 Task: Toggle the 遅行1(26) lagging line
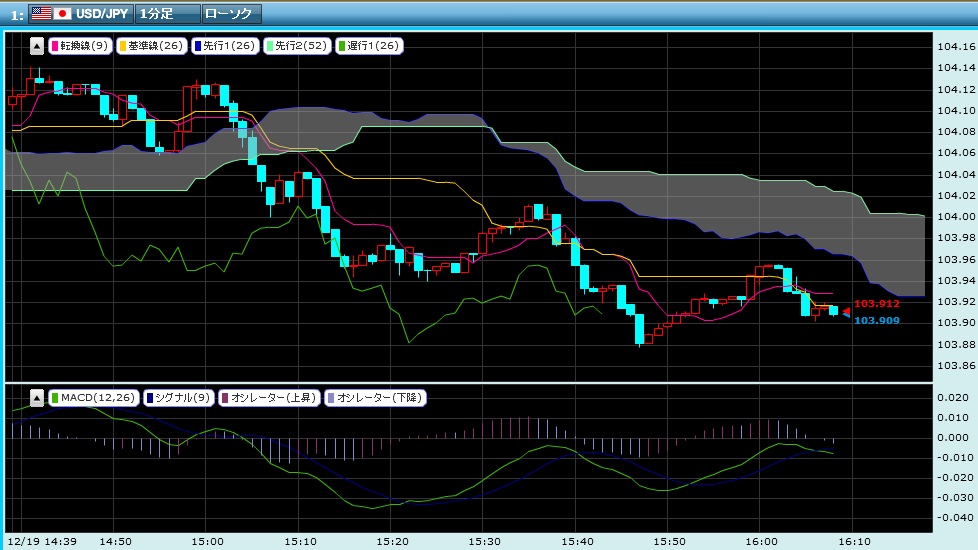(369, 46)
